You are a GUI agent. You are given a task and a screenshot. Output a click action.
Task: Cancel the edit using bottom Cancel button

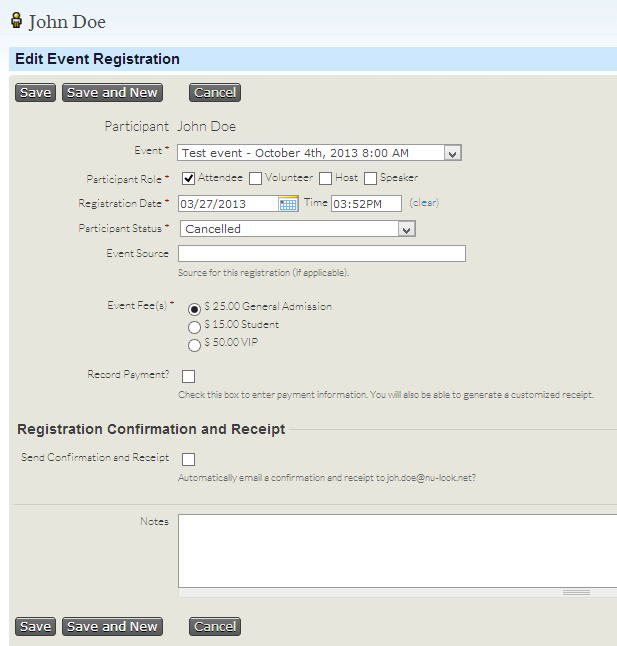coord(215,627)
